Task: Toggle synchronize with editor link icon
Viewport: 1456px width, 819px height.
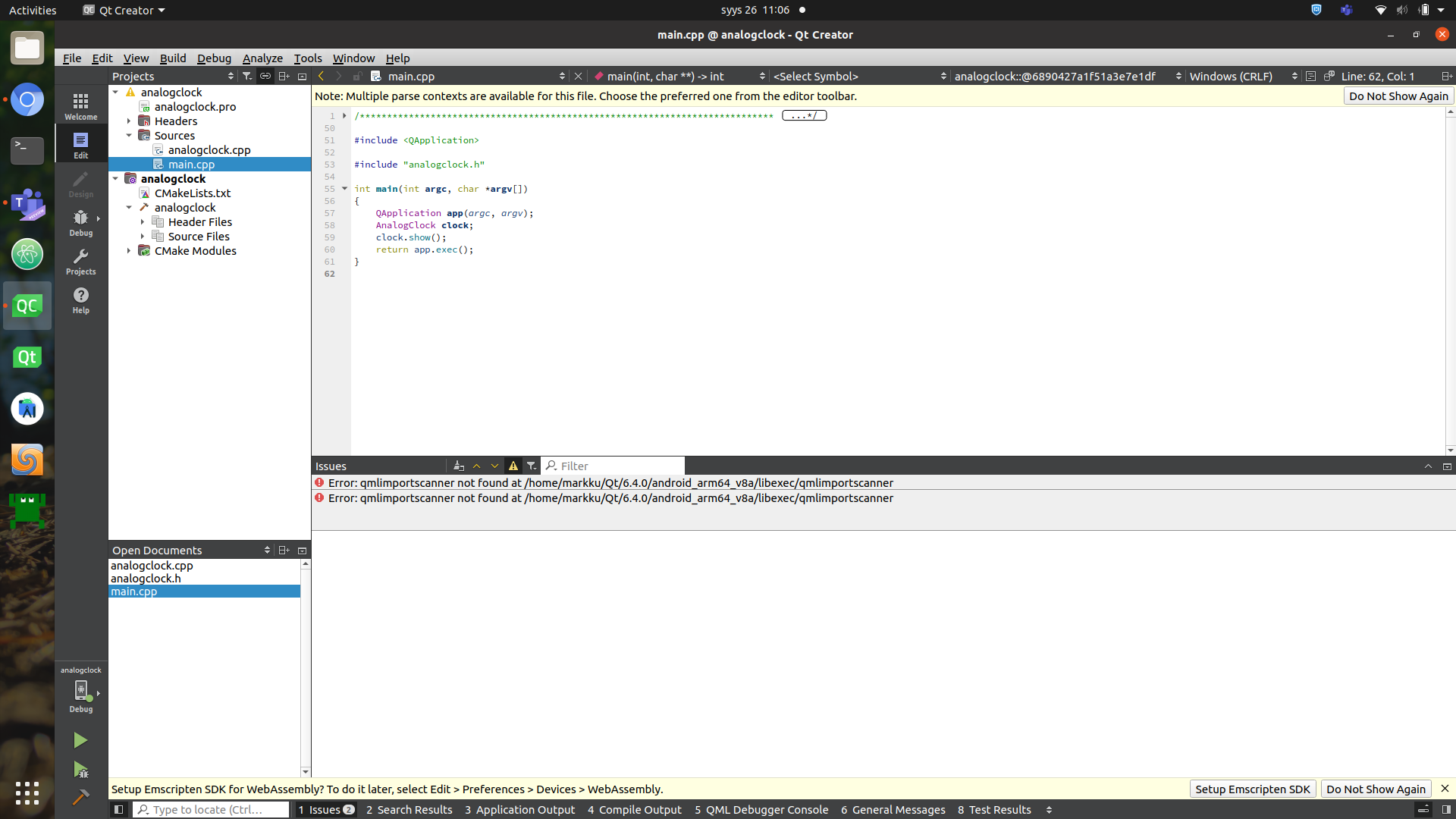Action: [x=265, y=76]
